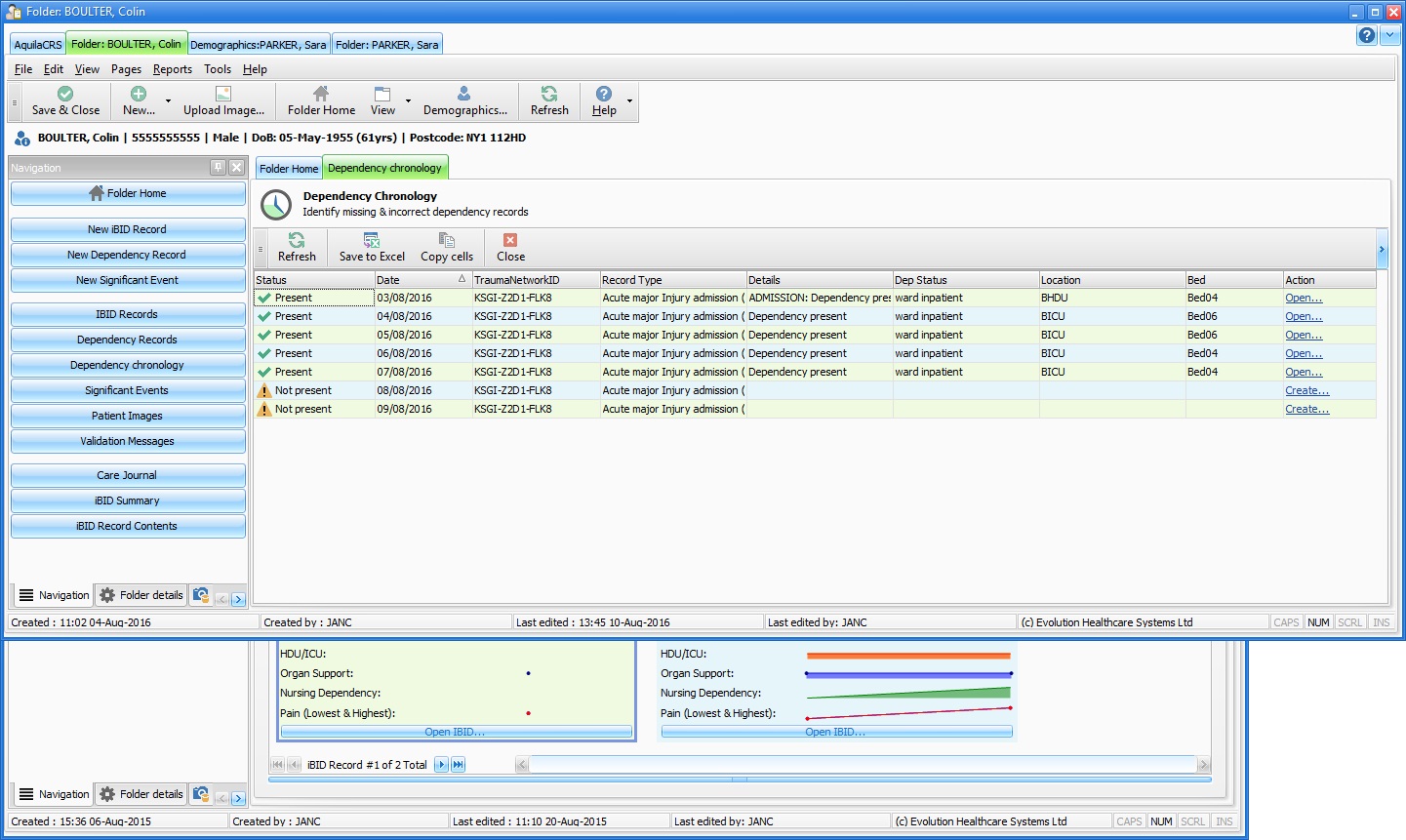Screen dimensions: 1406x840
Task: Open the 03/08/2016 dependency record link
Action: pos(1304,298)
